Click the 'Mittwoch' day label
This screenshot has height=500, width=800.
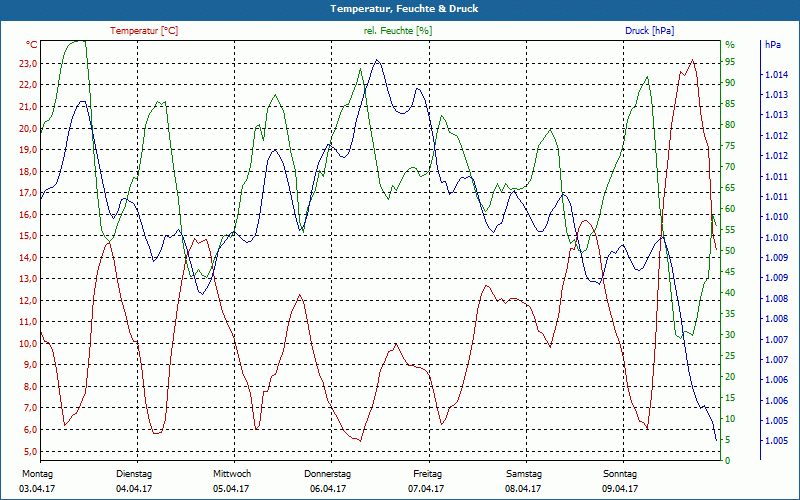tap(232, 474)
